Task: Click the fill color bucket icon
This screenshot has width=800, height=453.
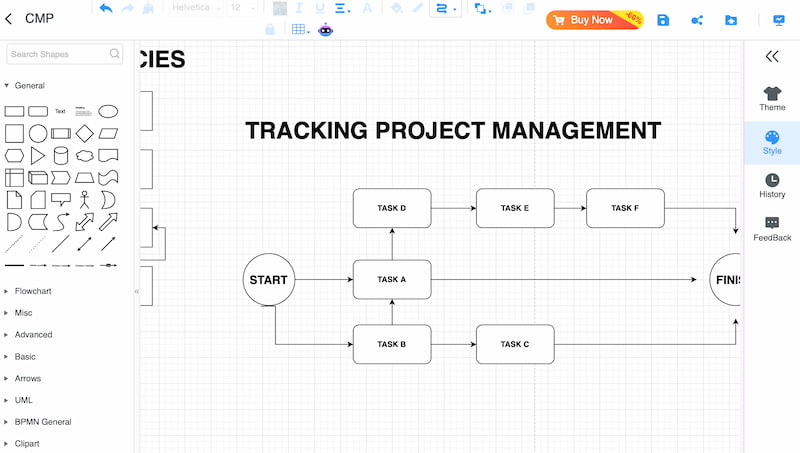Action: [x=396, y=8]
